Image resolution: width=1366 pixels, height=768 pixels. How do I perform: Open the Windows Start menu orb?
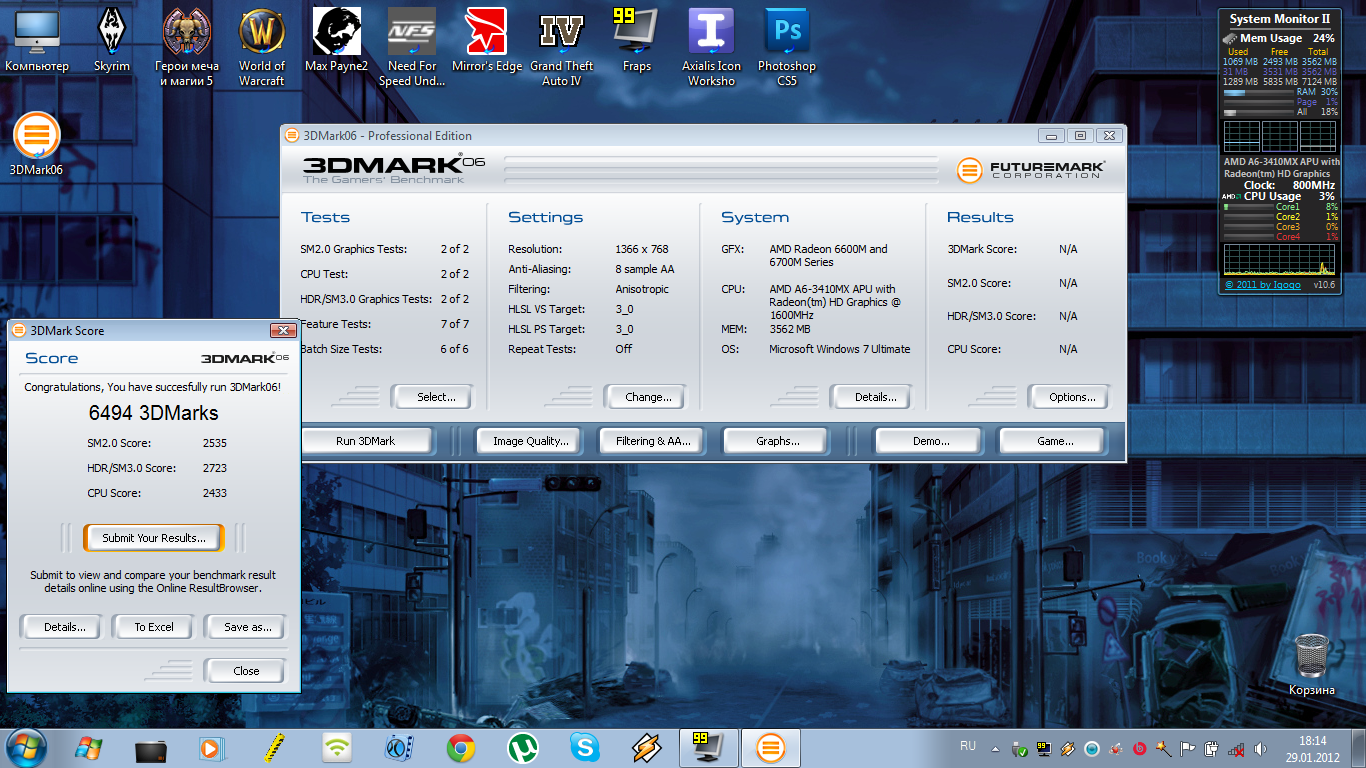click(x=26, y=747)
